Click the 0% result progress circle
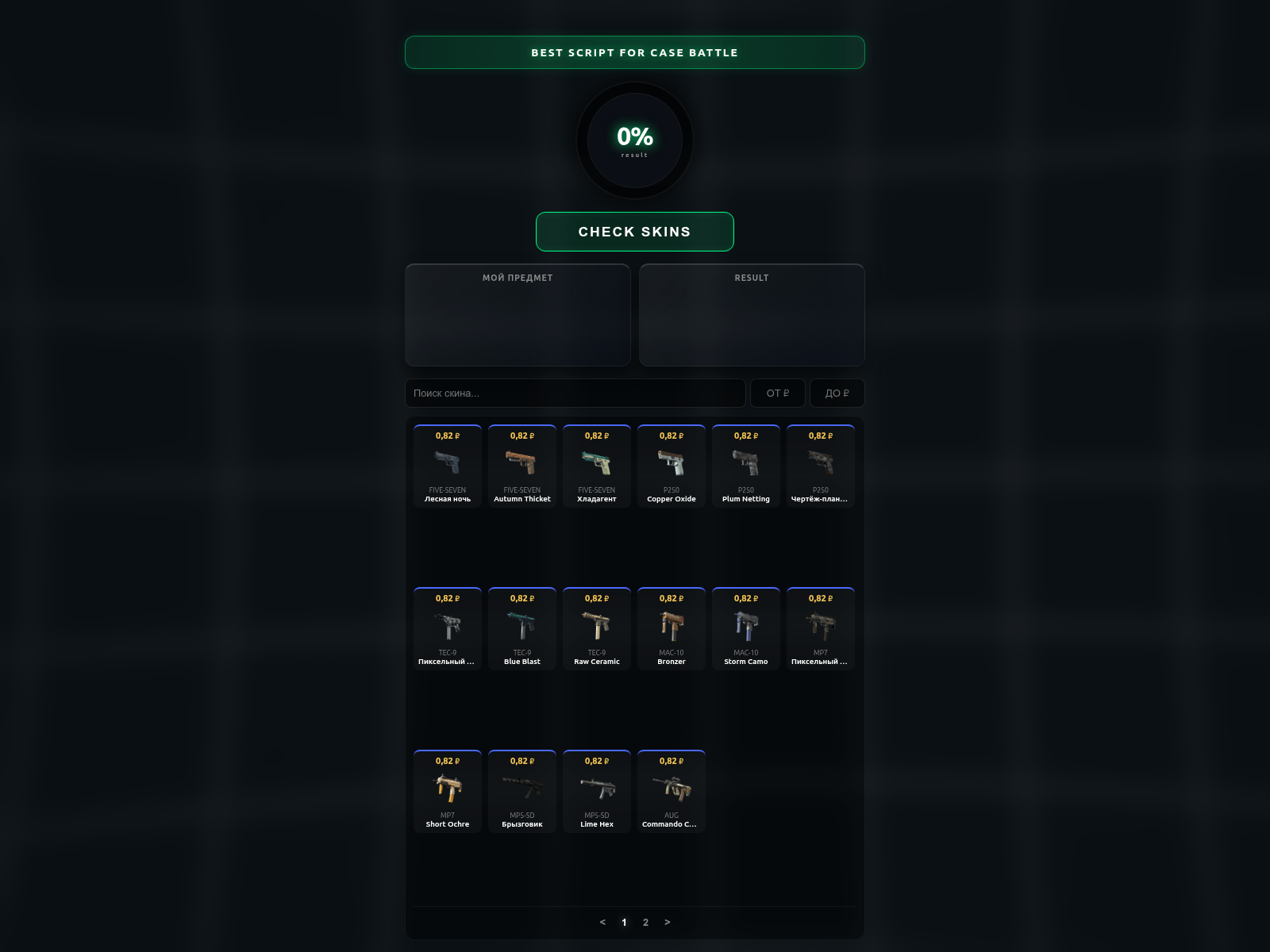The image size is (1270, 952). (634, 140)
